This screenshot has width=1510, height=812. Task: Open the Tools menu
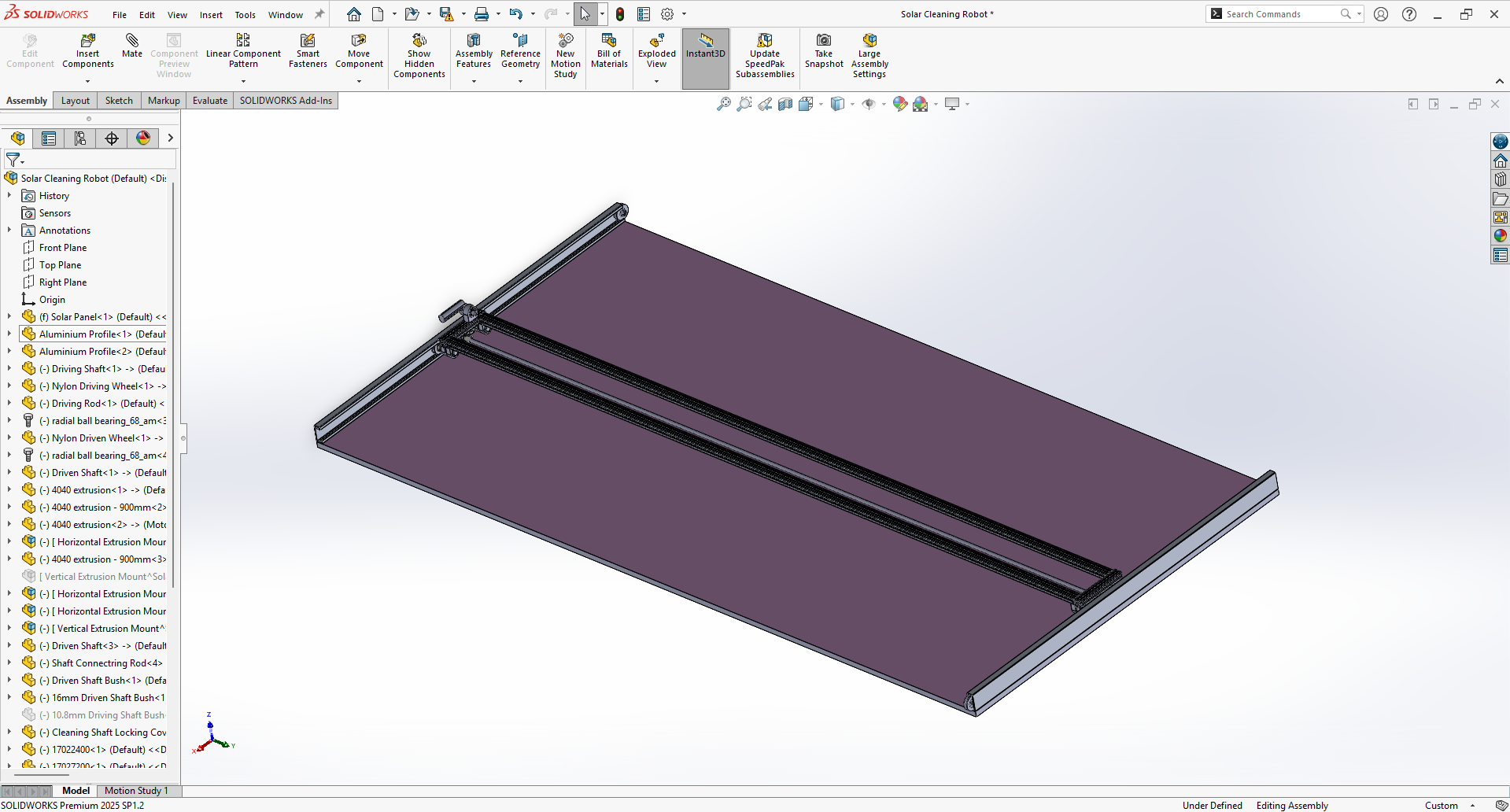(245, 15)
